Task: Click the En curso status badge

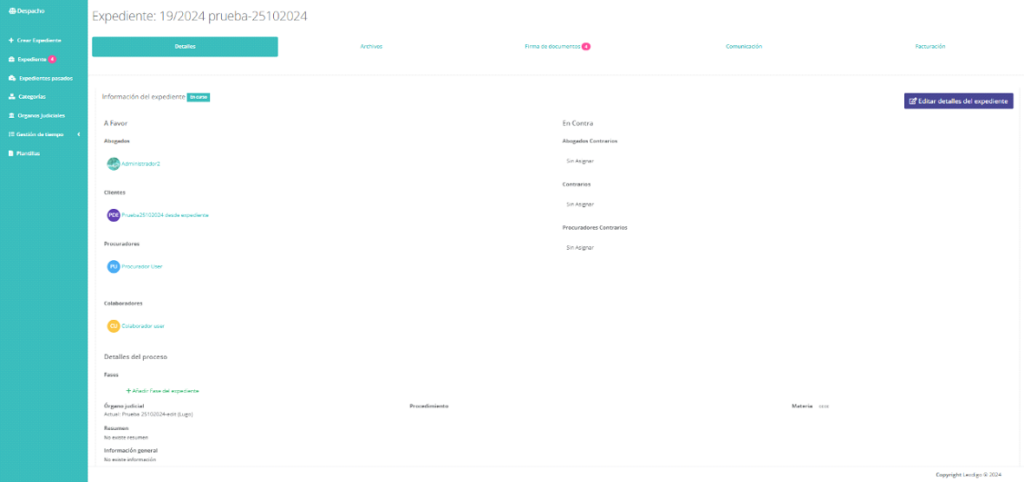Action: pyautogui.click(x=198, y=97)
